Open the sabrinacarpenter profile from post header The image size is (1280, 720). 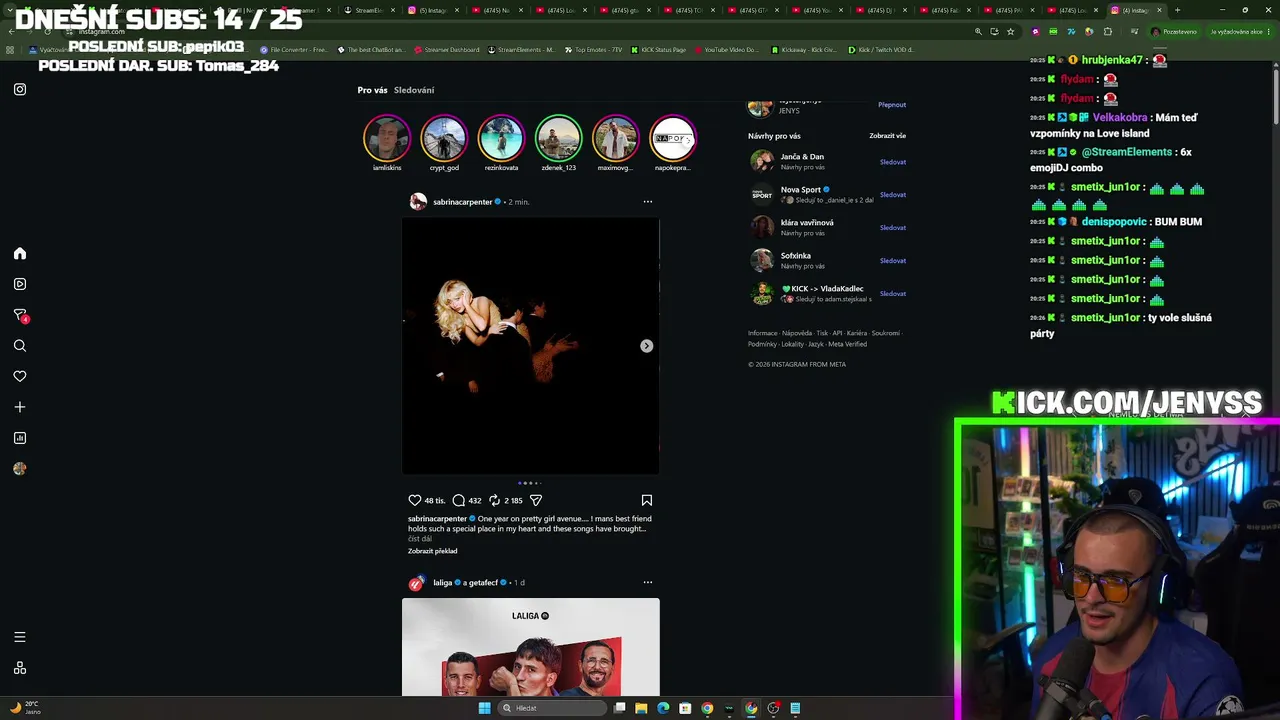(x=462, y=202)
